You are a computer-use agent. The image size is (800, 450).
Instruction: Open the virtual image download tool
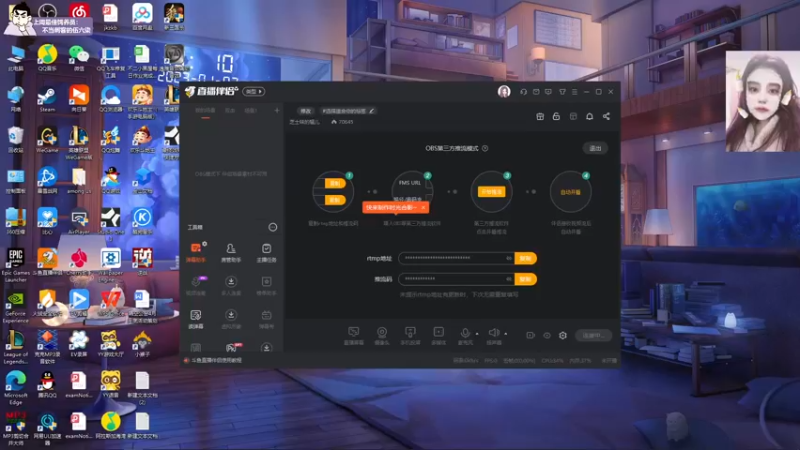click(x=231, y=319)
